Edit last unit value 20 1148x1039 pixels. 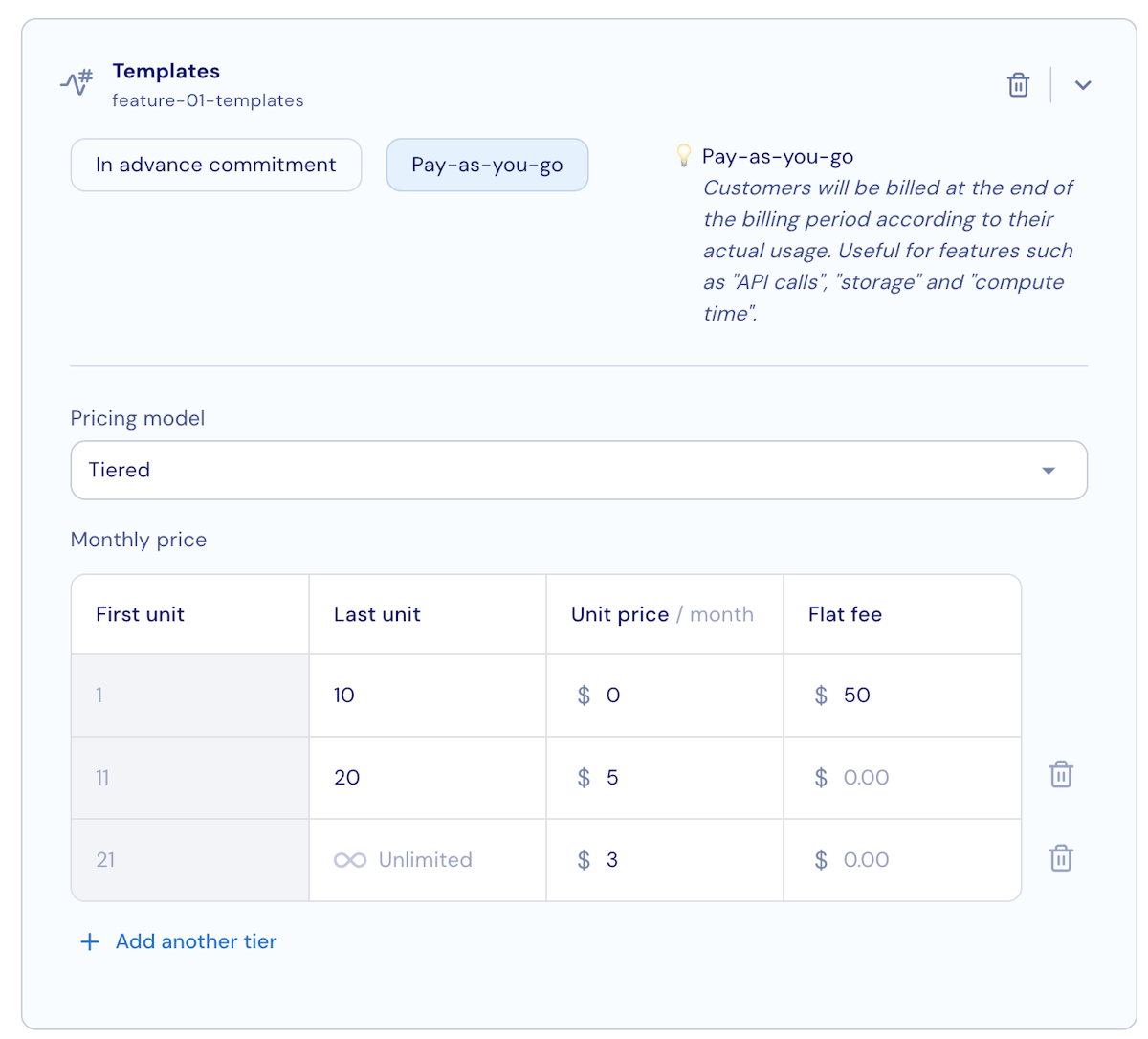[428, 778]
